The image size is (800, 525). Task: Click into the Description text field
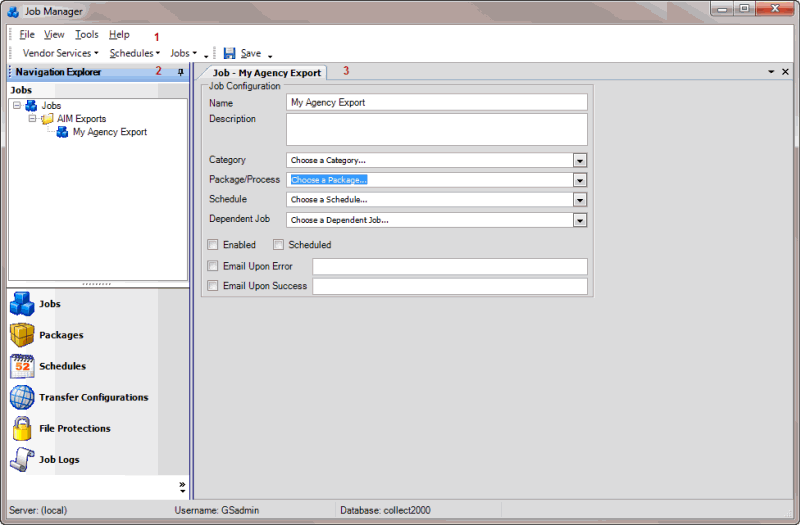tap(436, 129)
